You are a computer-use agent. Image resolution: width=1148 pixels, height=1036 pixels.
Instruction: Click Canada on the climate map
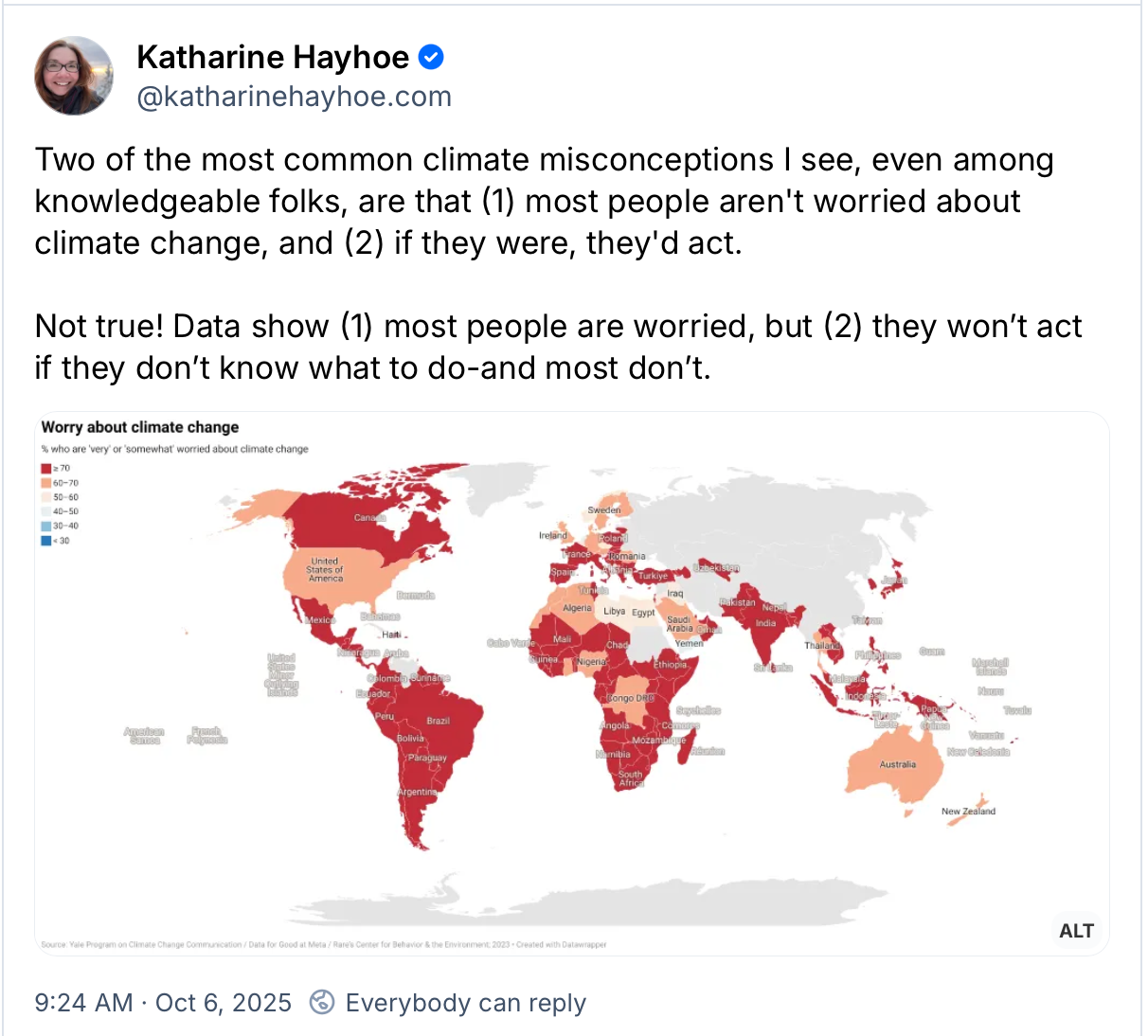369,517
